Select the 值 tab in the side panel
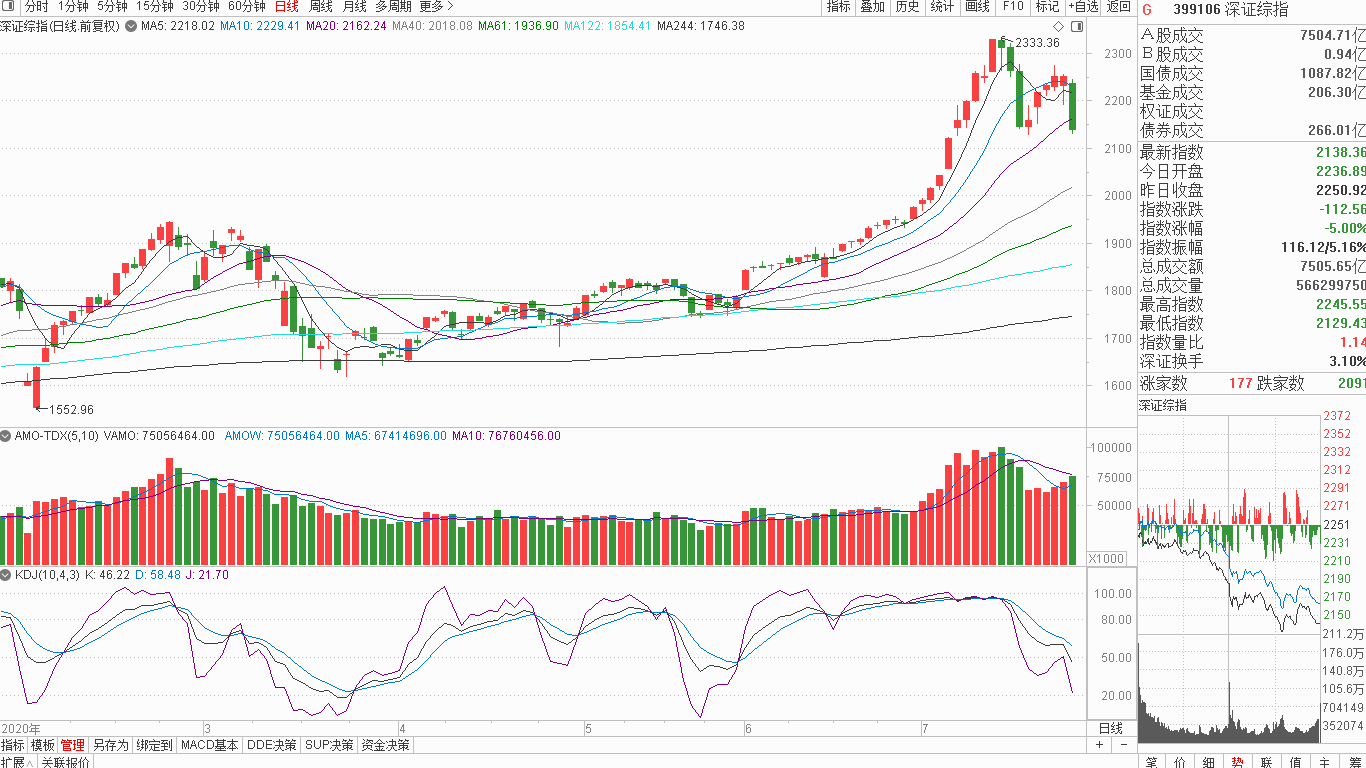Screen dimensions: 1366x768 (1296, 762)
